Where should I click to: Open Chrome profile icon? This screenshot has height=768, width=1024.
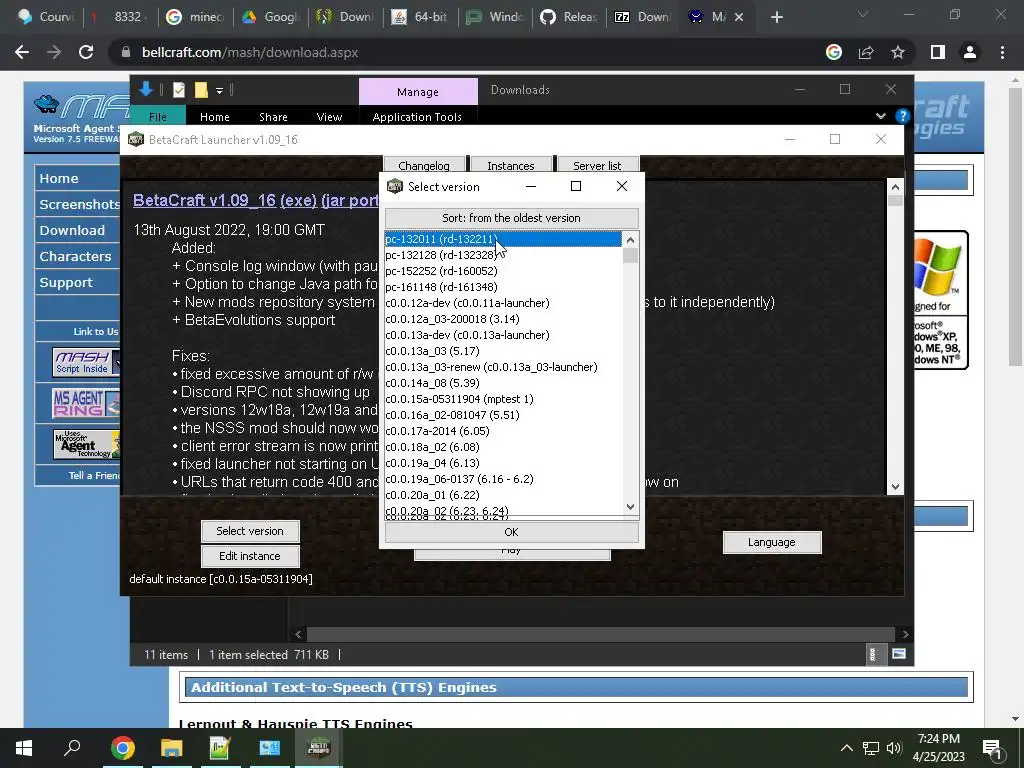click(x=970, y=52)
